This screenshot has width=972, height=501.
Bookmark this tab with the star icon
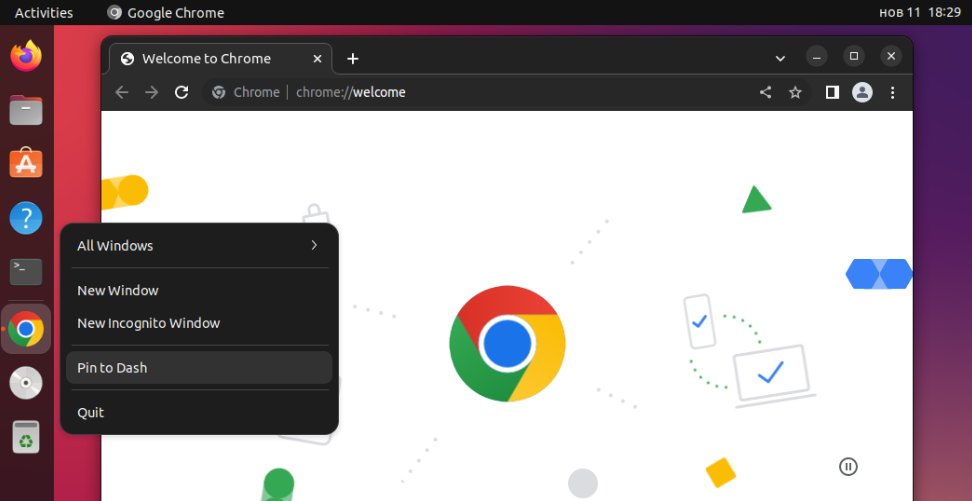coord(795,92)
